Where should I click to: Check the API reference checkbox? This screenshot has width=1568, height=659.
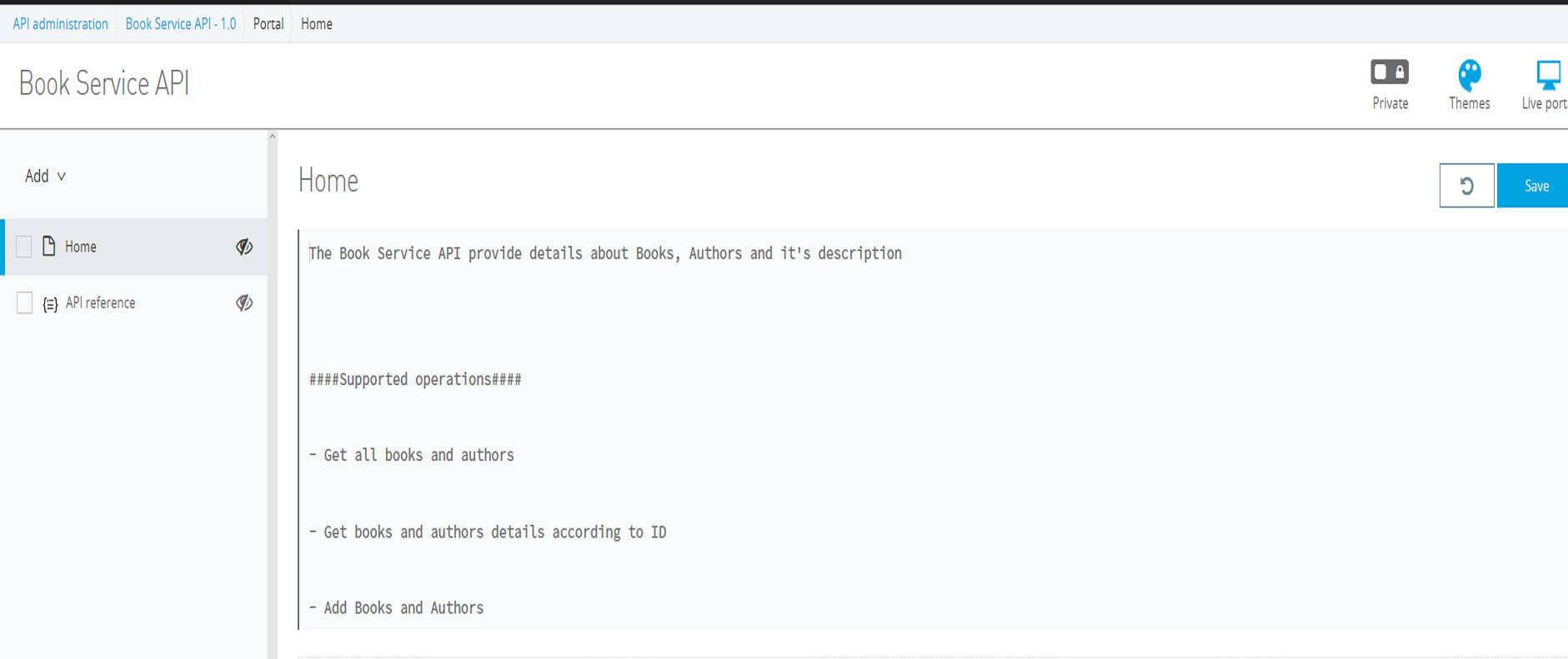(x=24, y=303)
